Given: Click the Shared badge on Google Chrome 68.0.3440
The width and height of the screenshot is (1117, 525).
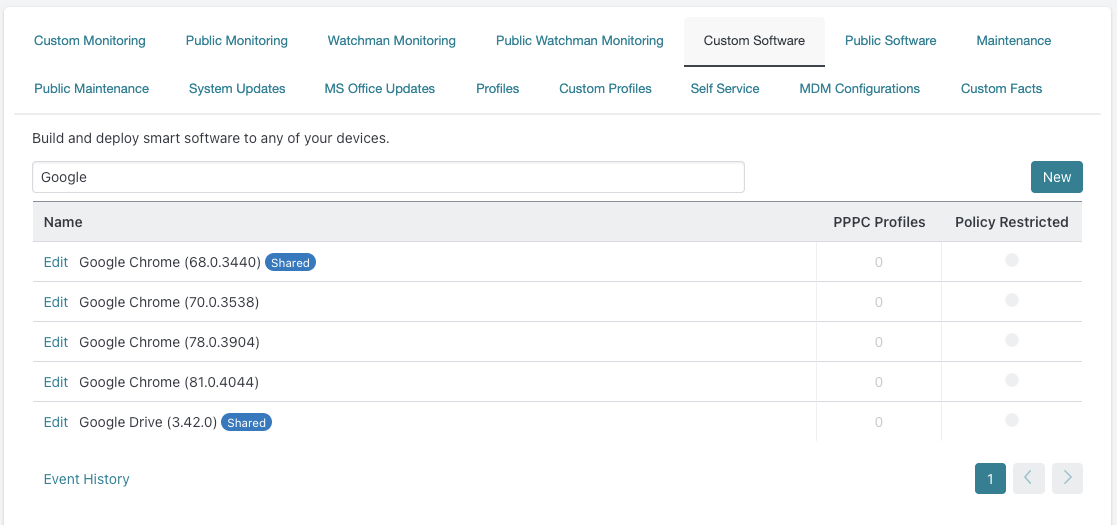Looking at the screenshot, I should click(x=290, y=262).
